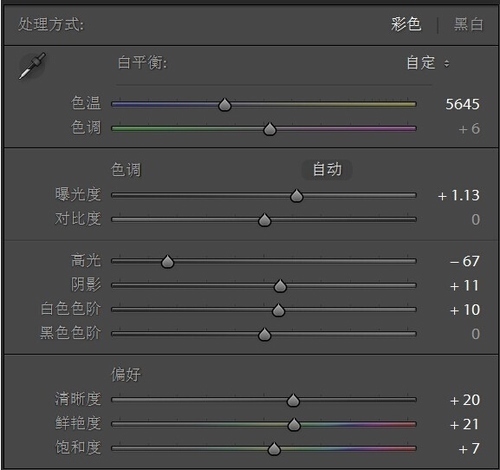Click the 黑色色阶 value 0

(x=476, y=334)
